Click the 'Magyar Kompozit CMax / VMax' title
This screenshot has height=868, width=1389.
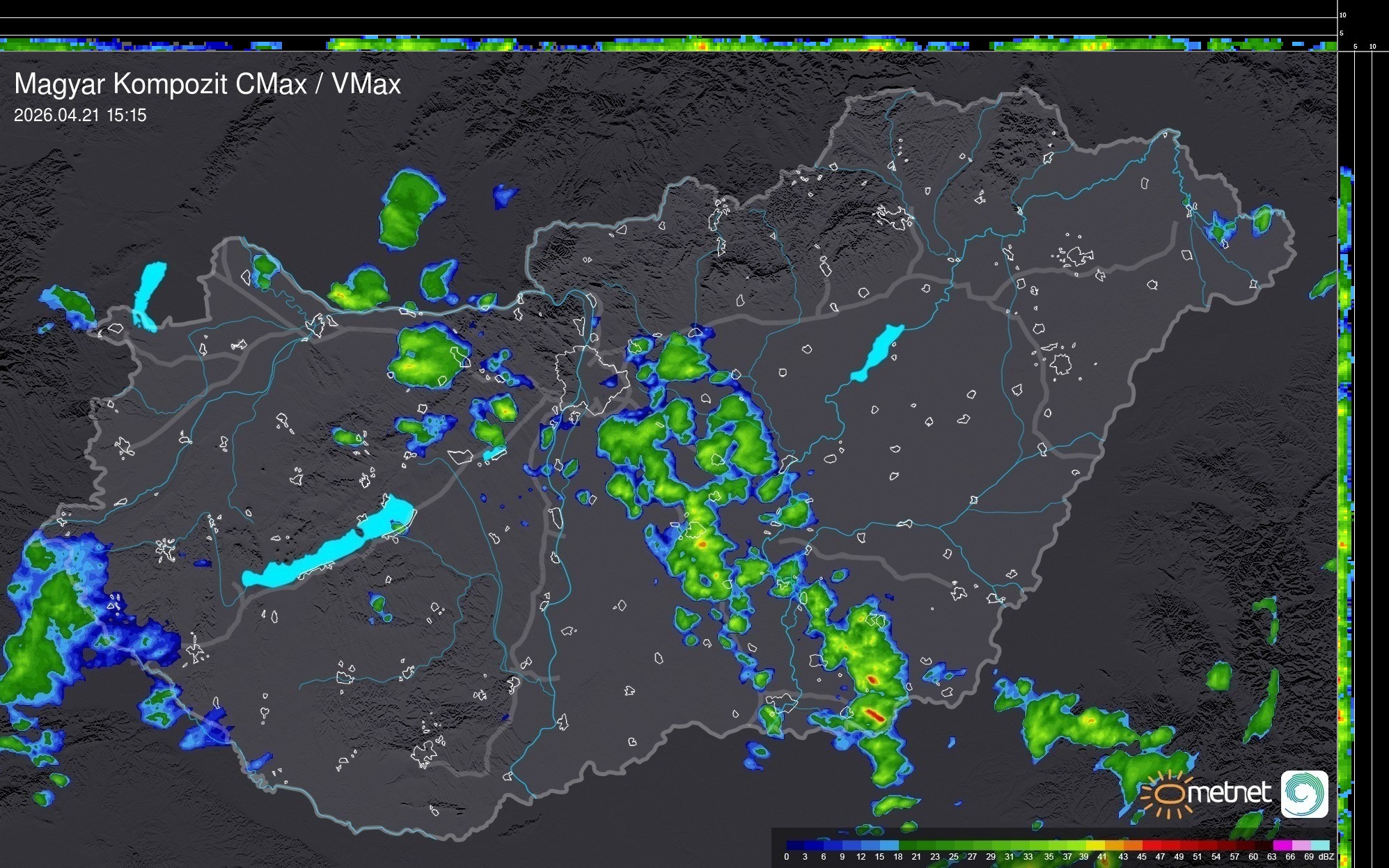(207, 84)
